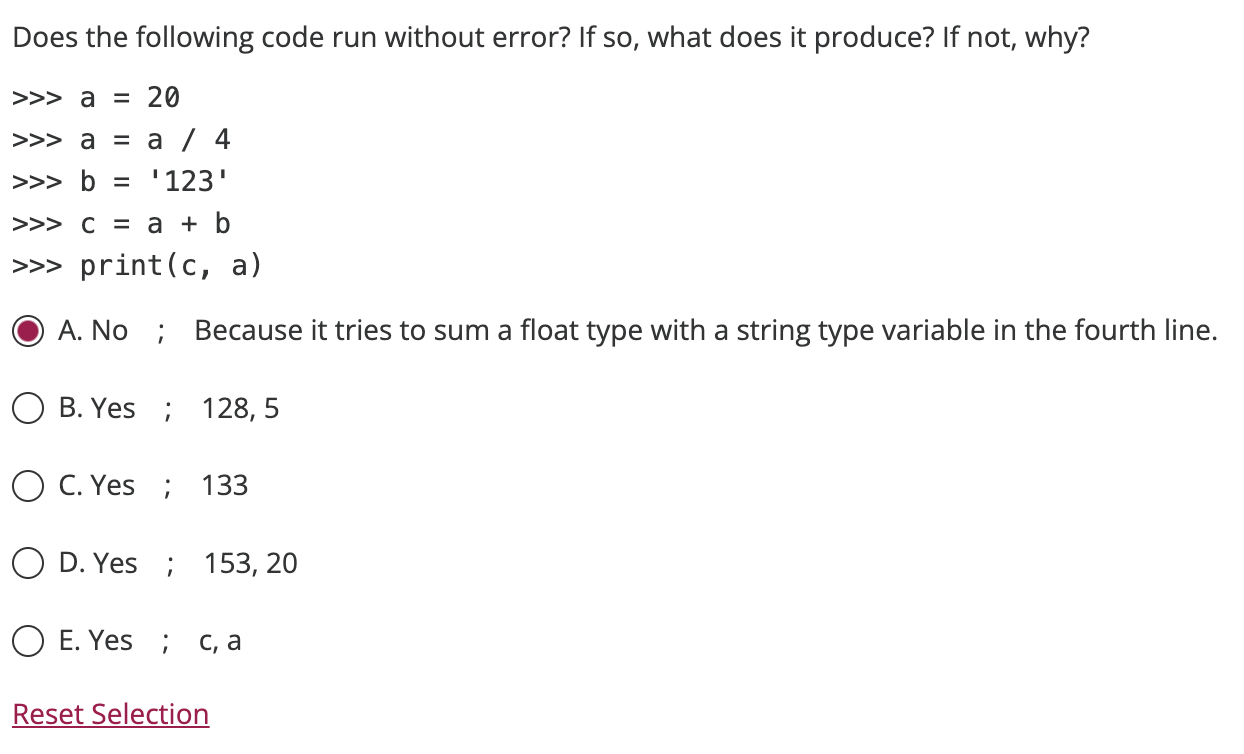Screen dimensions: 1244x754
Task: Select answer option E radio button
Action: point(28,640)
